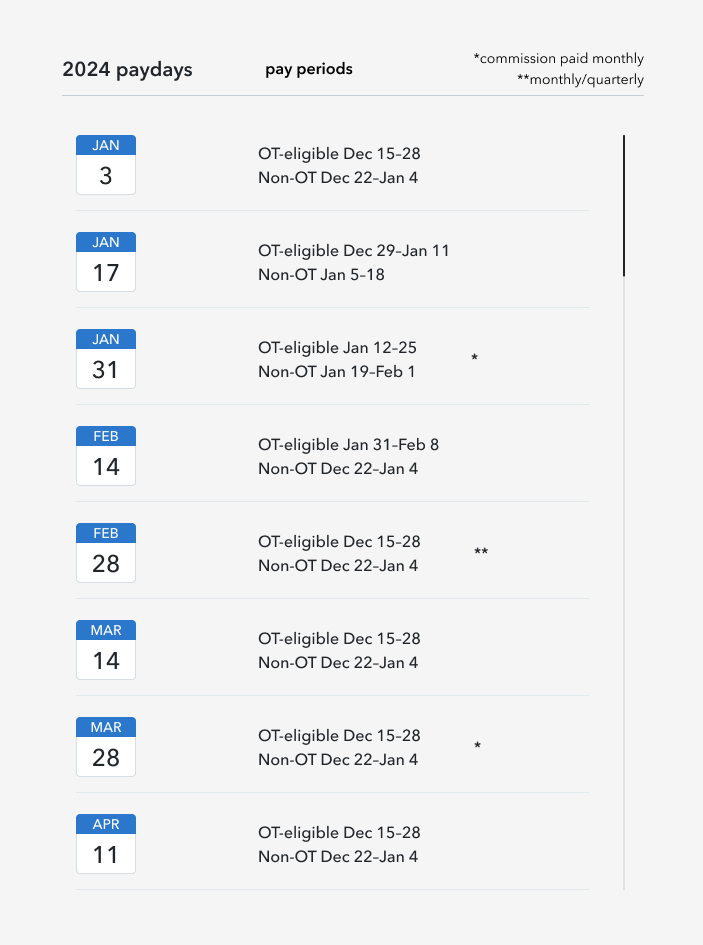Click "OT-eligible Dec 29–Jan 11" text
The width and height of the screenshot is (703, 945).
click(x=354, y=250)
